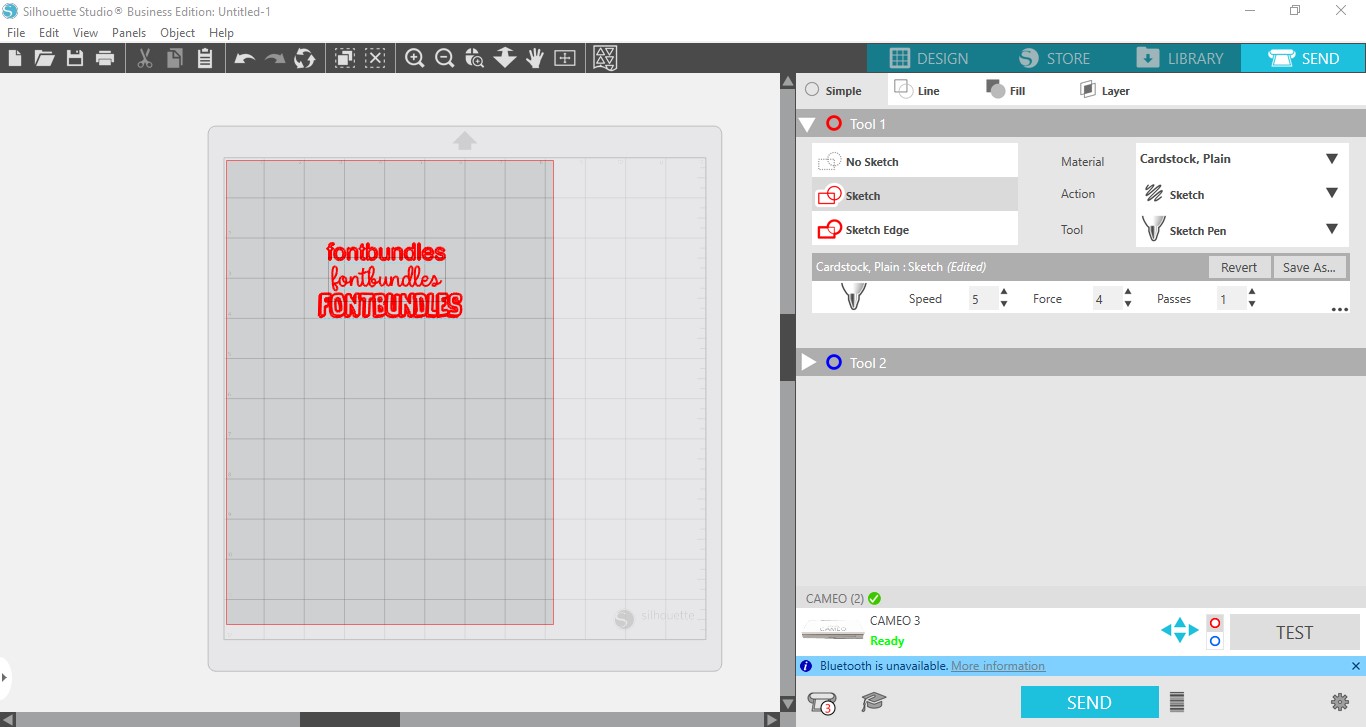Redo the last undone action
The width and height of the screenshot is (1366, 727).
pyautogui.click(x=274, y=58)
